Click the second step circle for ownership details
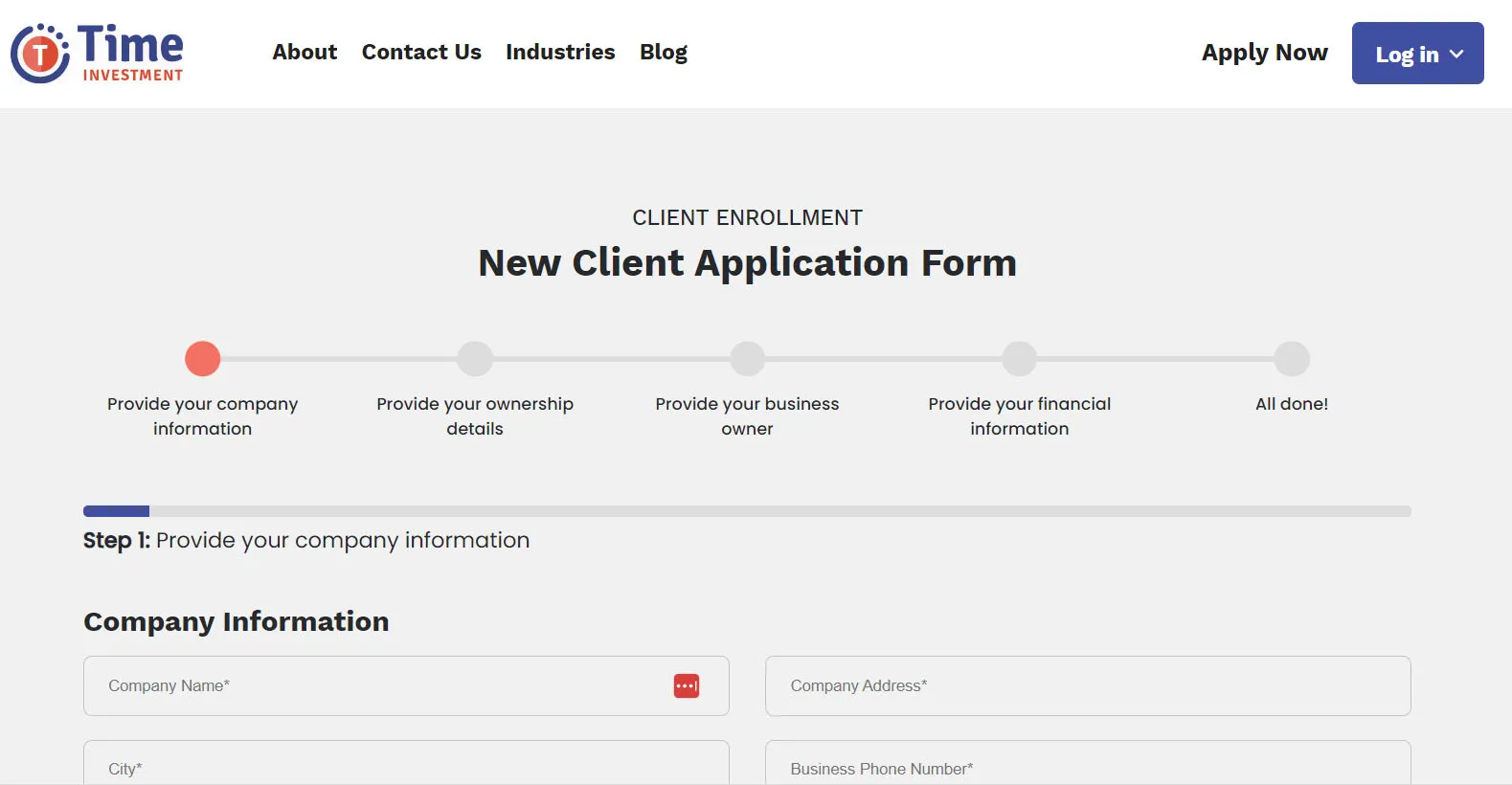Screen dimensions: 1512x785 (x=475, y=359)
